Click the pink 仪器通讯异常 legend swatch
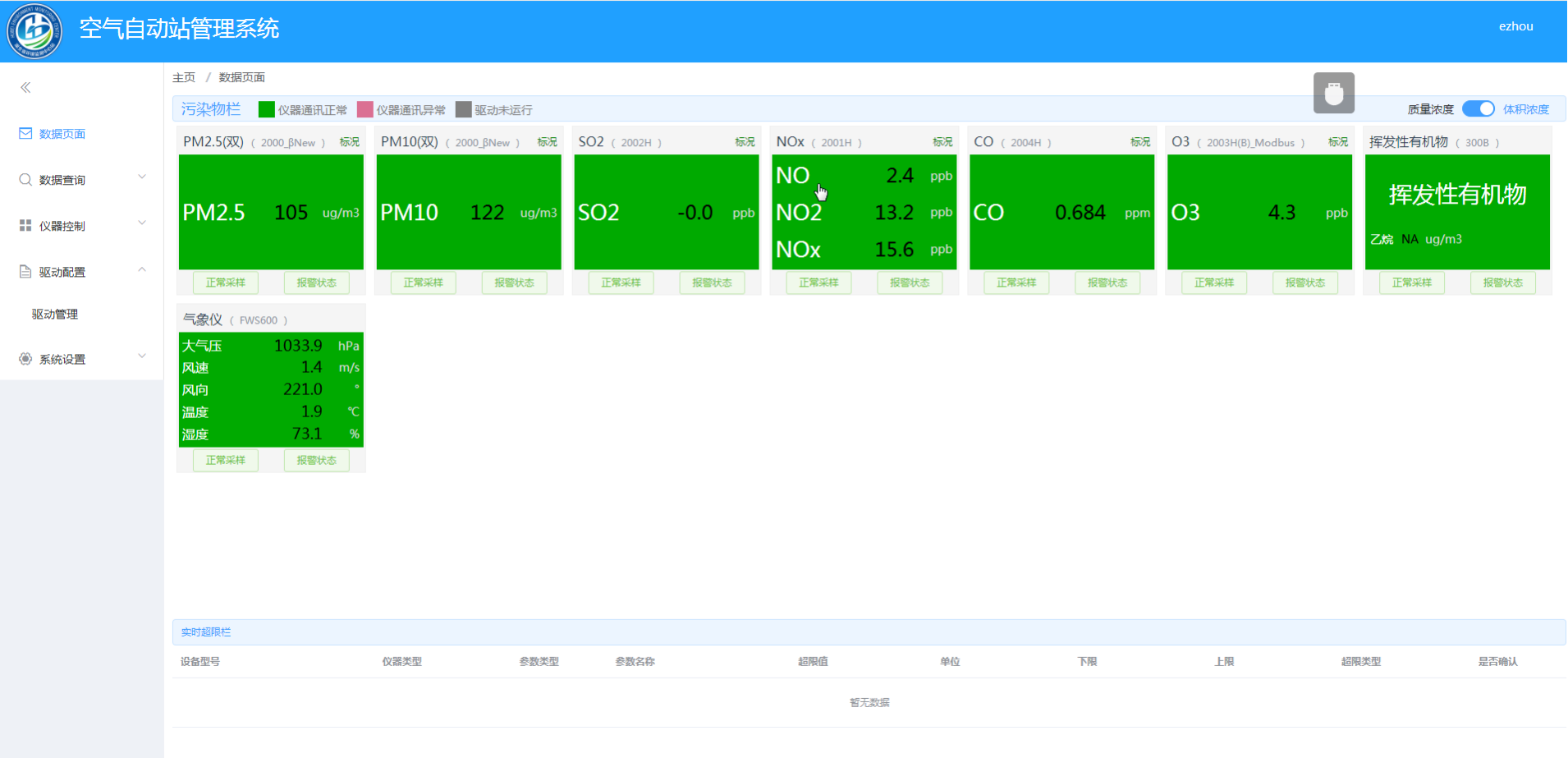Screen dimensions: 1568x758 tap(365, 109)
